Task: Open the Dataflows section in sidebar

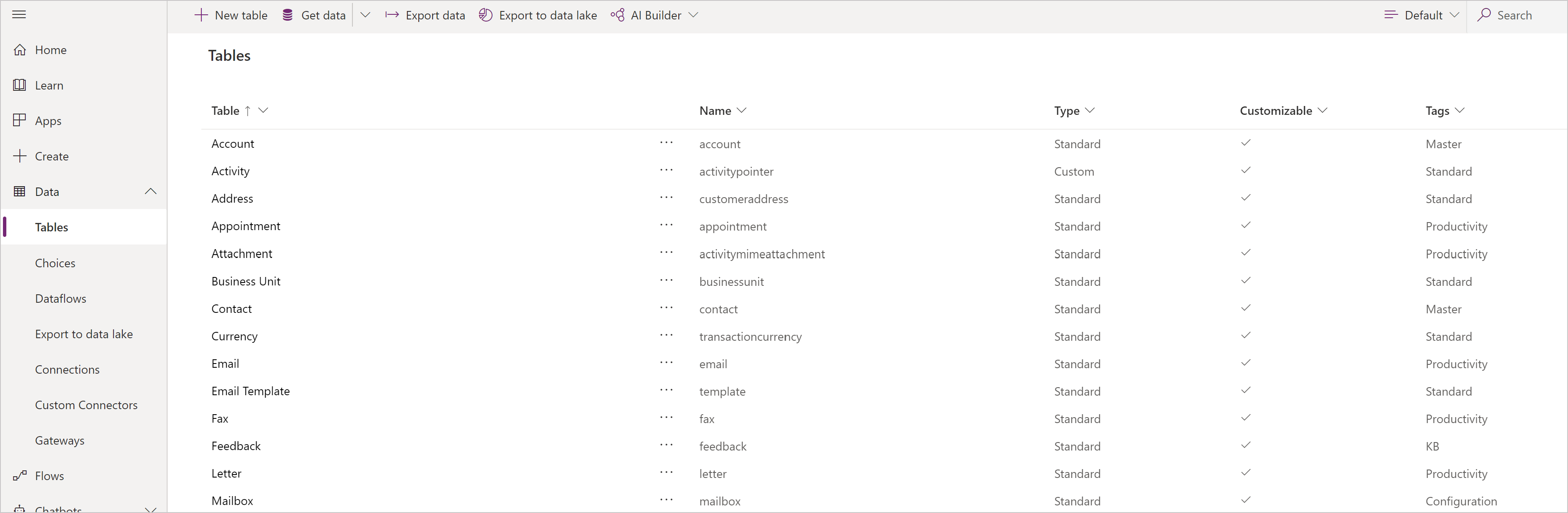Action: (60, 298)
